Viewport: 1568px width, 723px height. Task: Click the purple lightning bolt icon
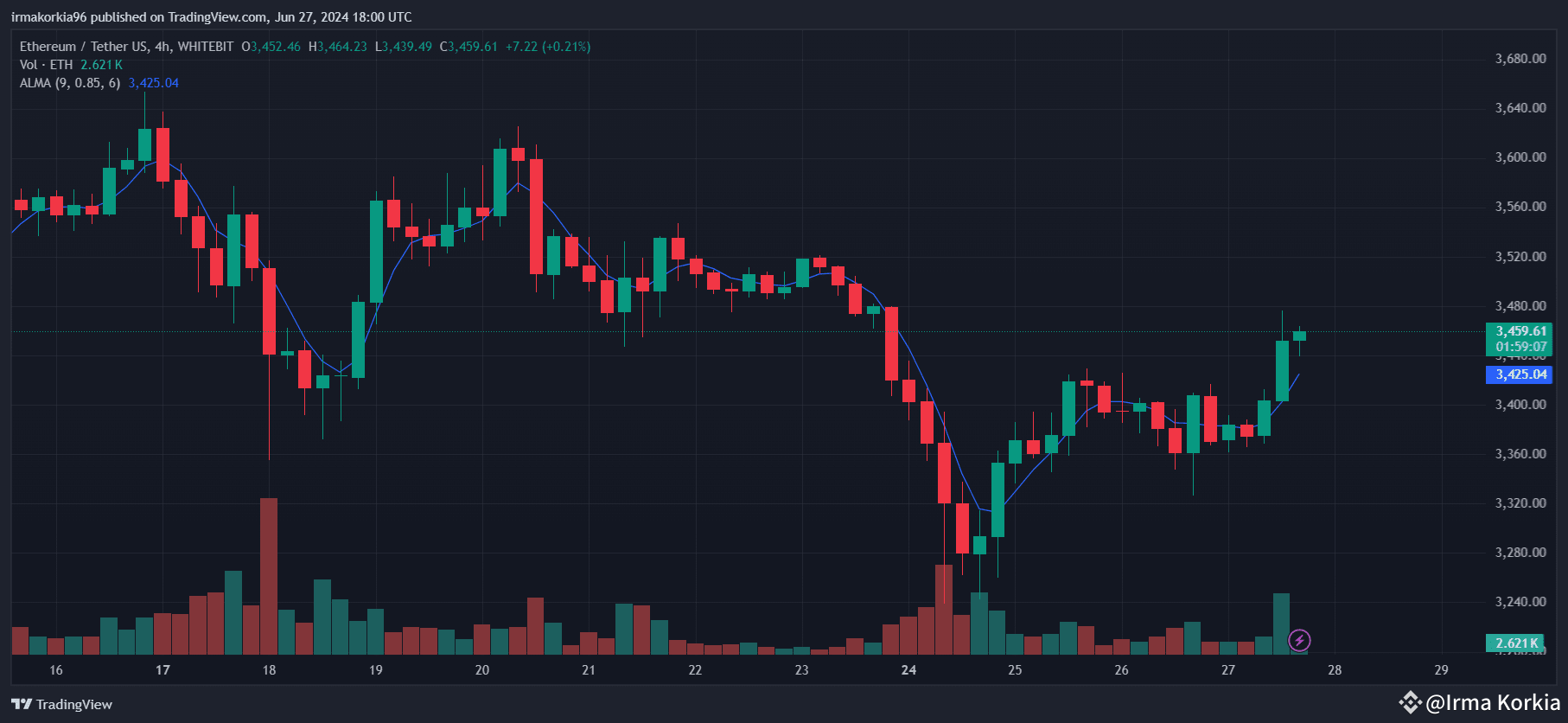coord(1299,640)
